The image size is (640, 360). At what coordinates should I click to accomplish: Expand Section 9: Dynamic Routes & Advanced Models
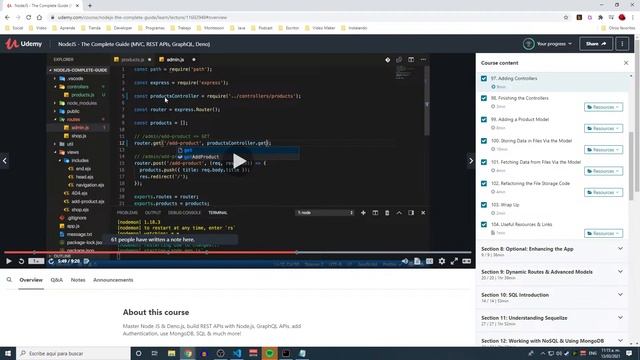coord(552,274)
